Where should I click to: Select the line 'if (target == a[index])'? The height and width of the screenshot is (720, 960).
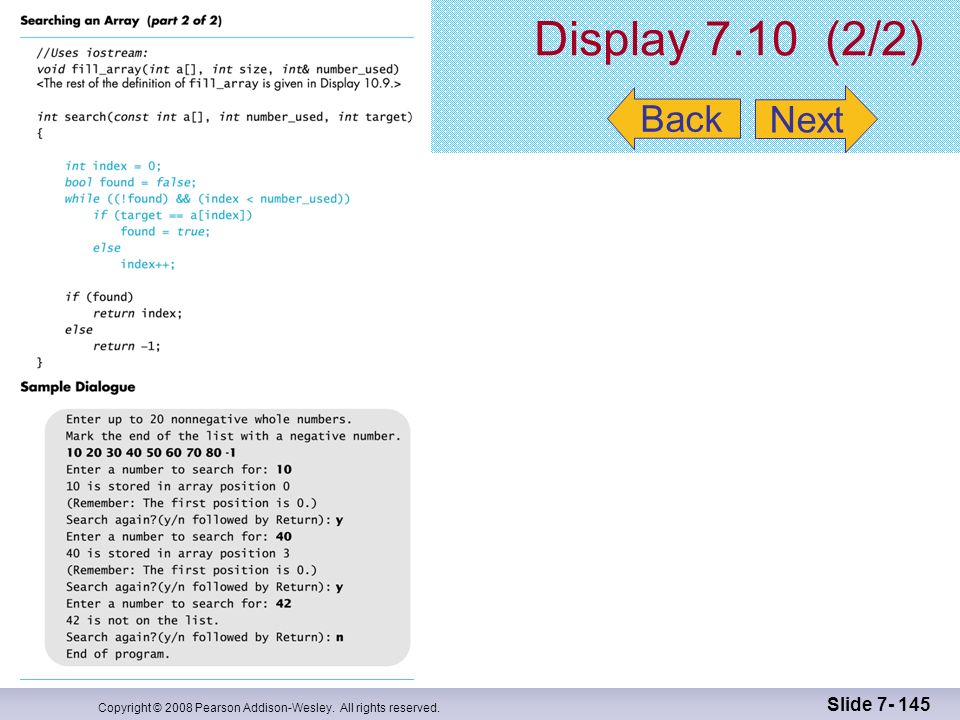click(173, 215)
